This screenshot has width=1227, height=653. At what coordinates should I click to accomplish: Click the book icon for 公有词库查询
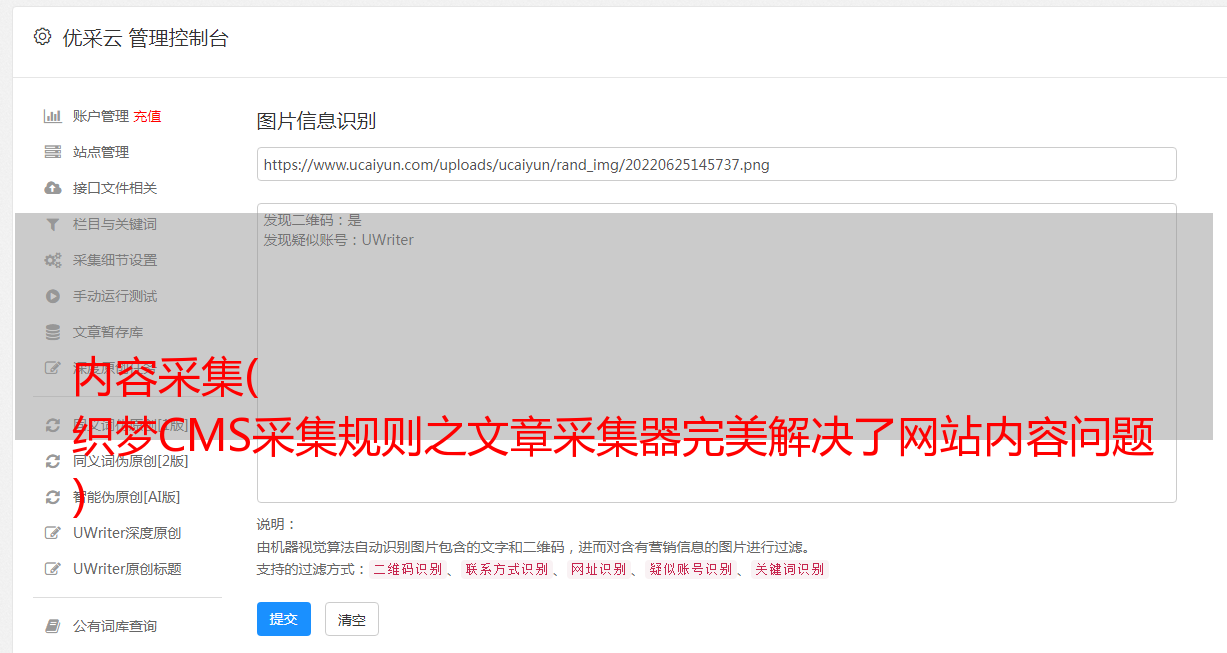pyautogui.click(x=53, y=626)
